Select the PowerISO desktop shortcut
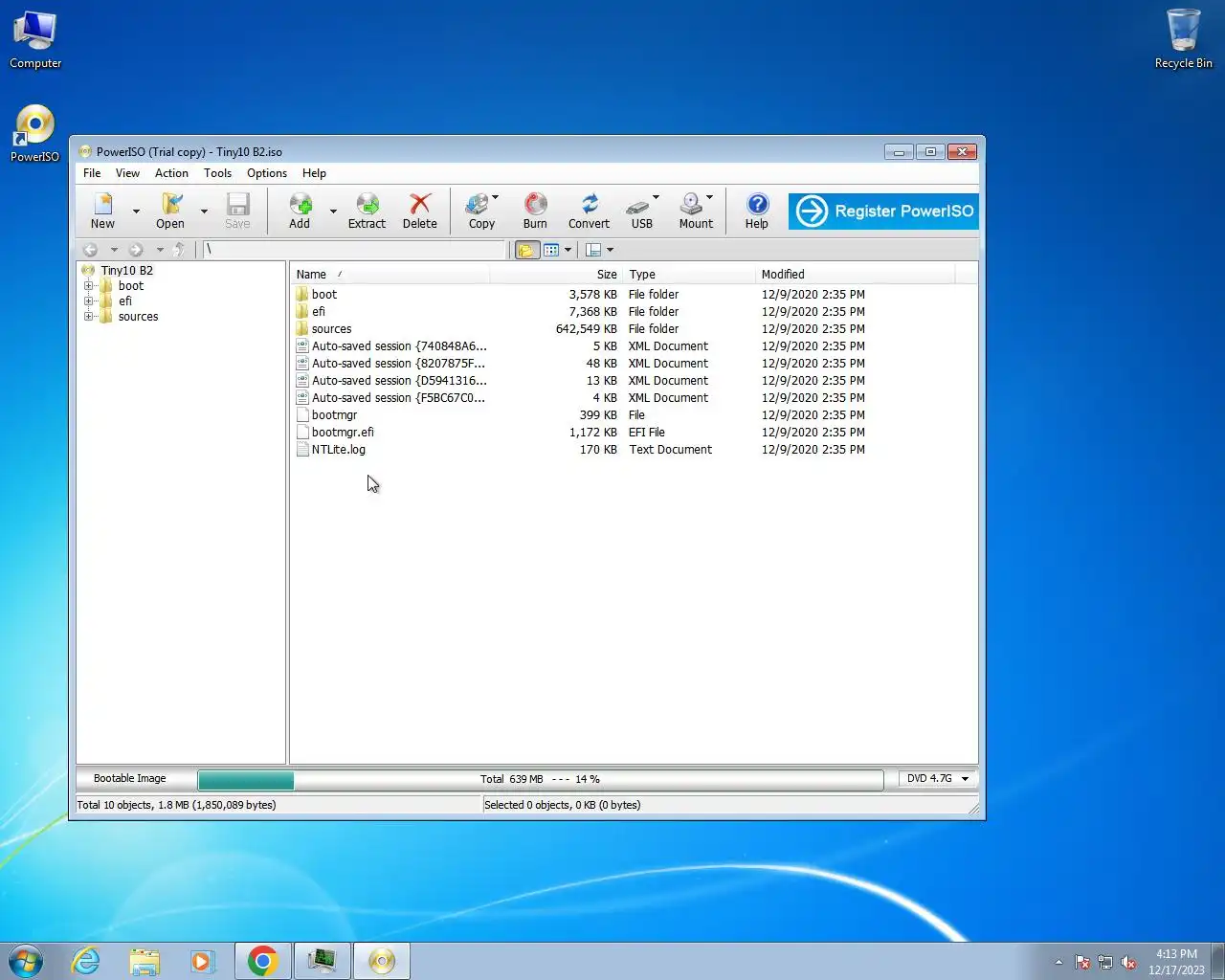1225x980 pixels. pos(34,134)
